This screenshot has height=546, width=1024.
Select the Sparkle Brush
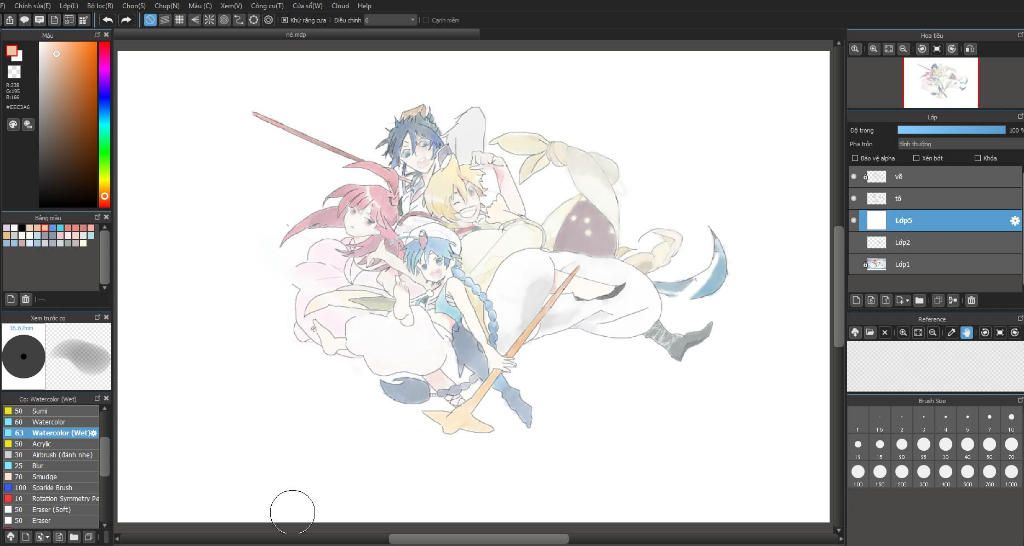click(x=50, y=487)
